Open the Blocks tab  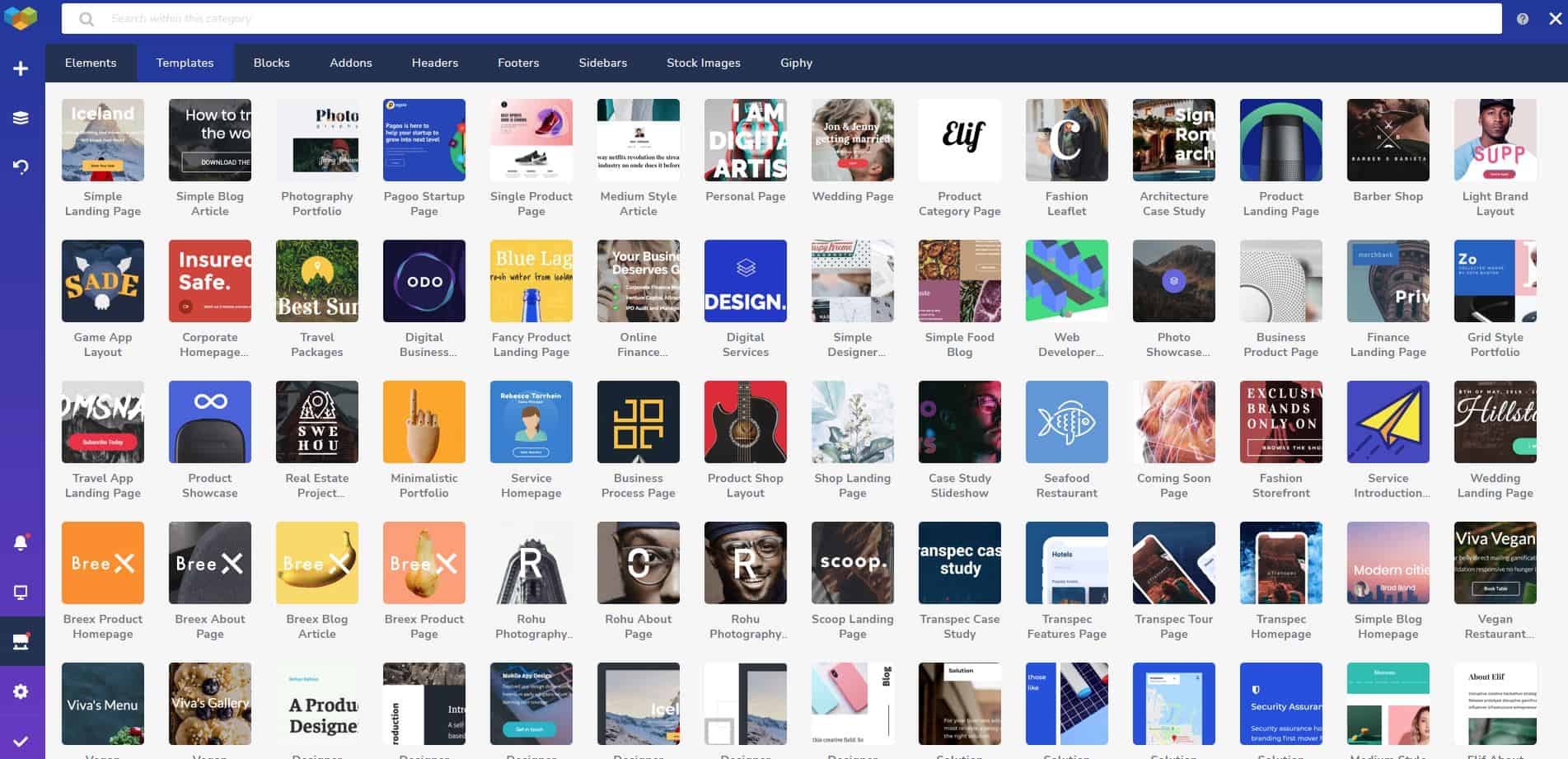[x=271, y=63]
